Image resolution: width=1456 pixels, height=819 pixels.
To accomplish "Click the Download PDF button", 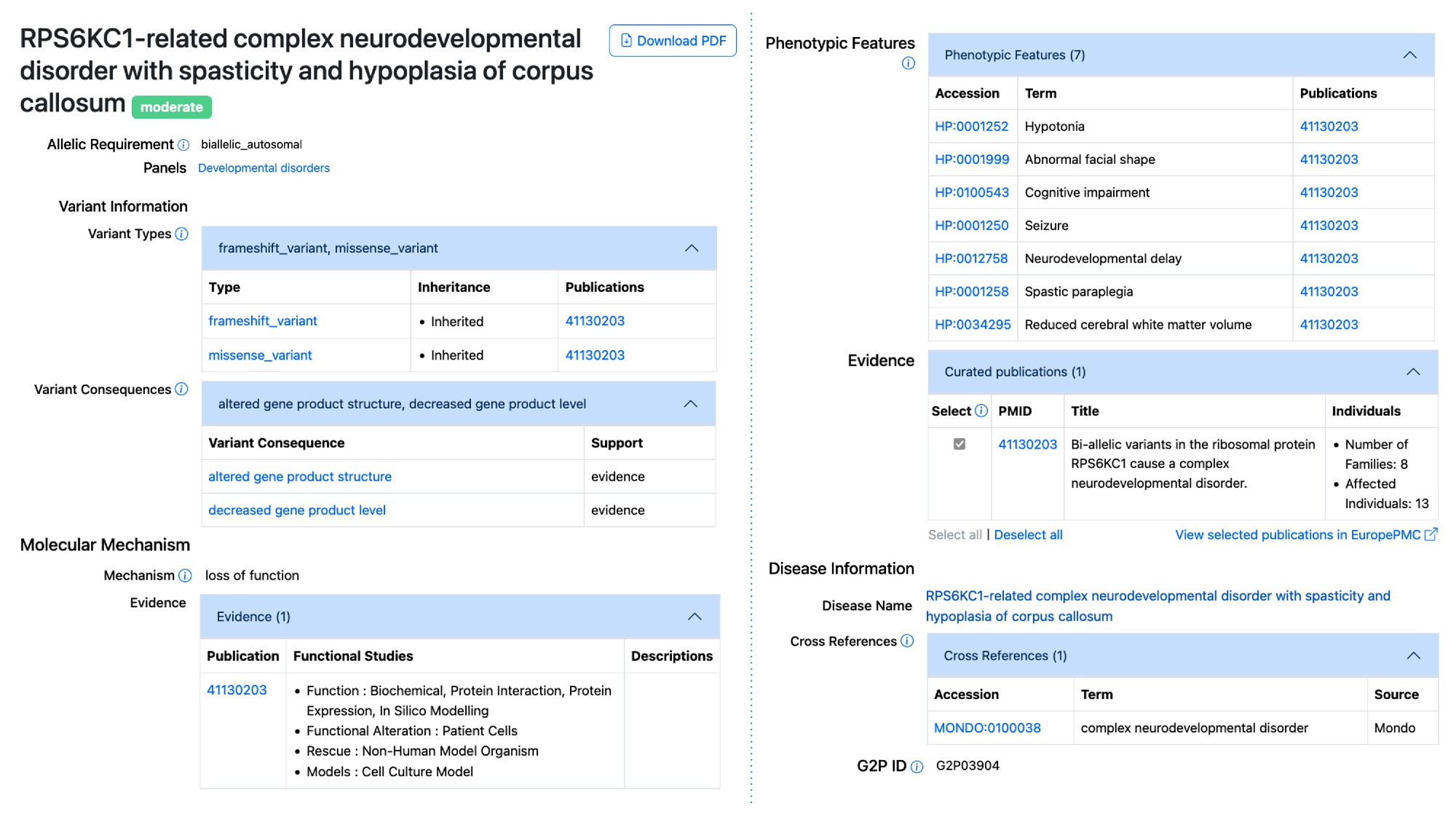I will pyautogui.click(x=673, y=41).
